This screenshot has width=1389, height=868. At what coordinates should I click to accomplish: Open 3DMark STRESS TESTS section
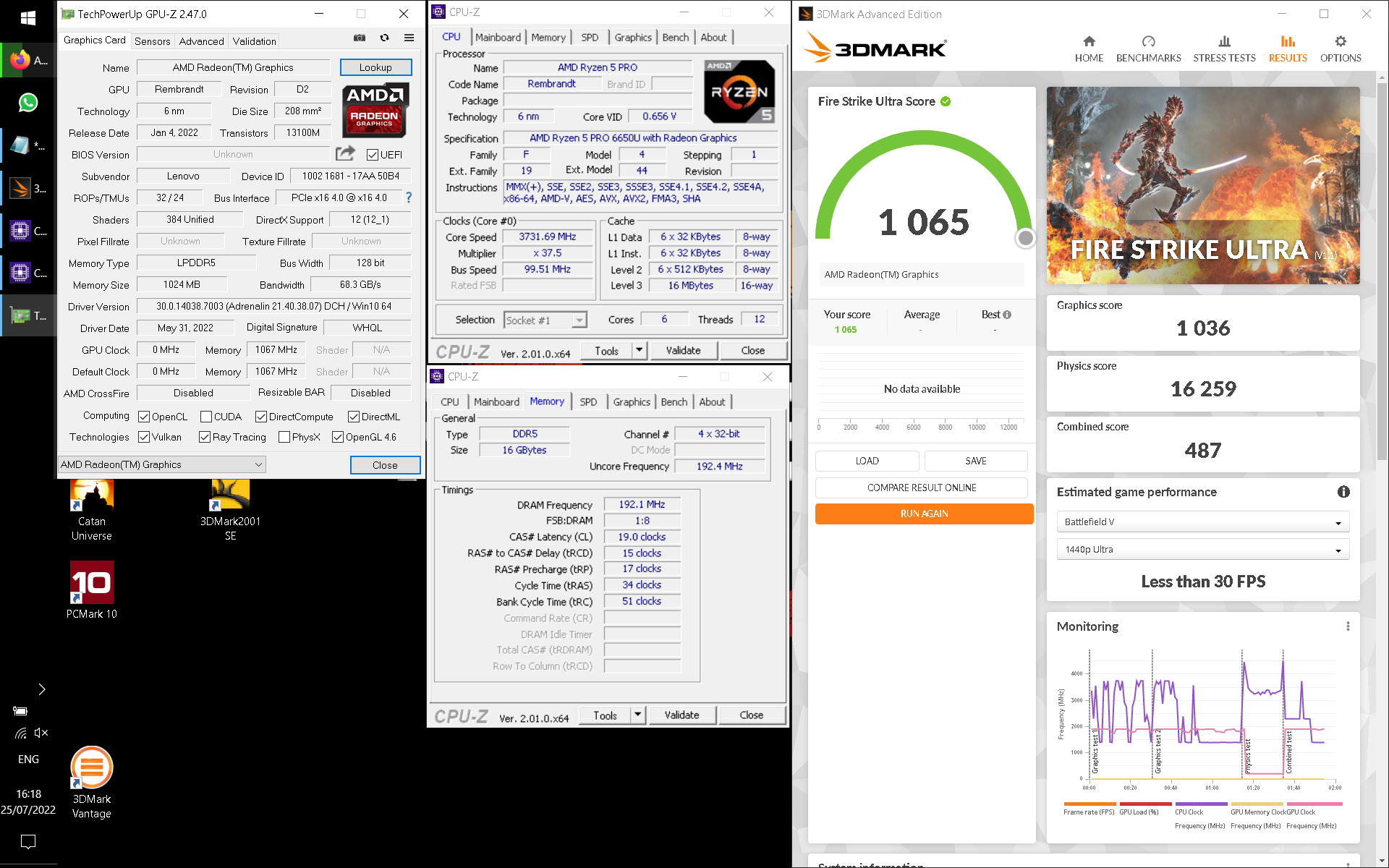(x=1224, y=49)
